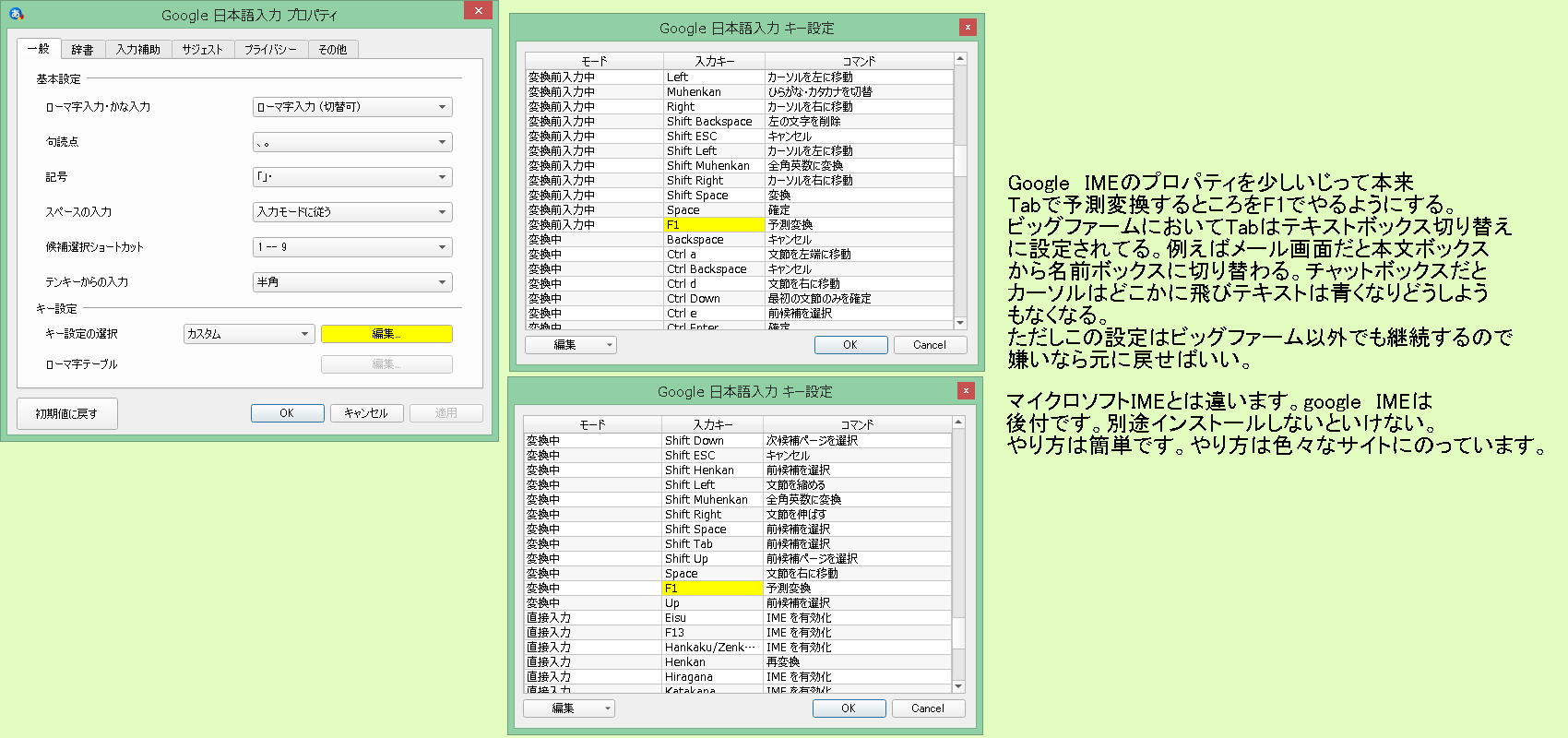Click the Google IME app icon in properties title bar
The height and width of the screenshot is (738, 1568).
click(x=16, y=13)
